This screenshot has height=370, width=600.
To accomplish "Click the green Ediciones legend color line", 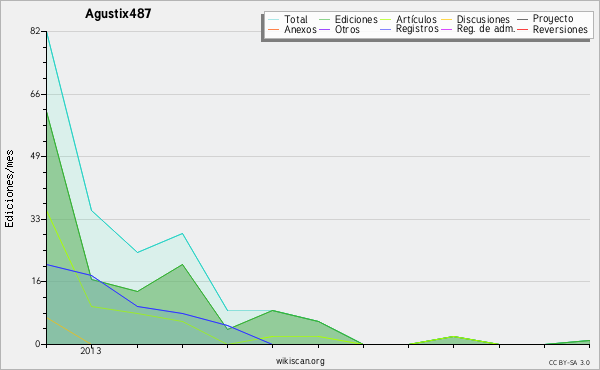I will point(324,19).
